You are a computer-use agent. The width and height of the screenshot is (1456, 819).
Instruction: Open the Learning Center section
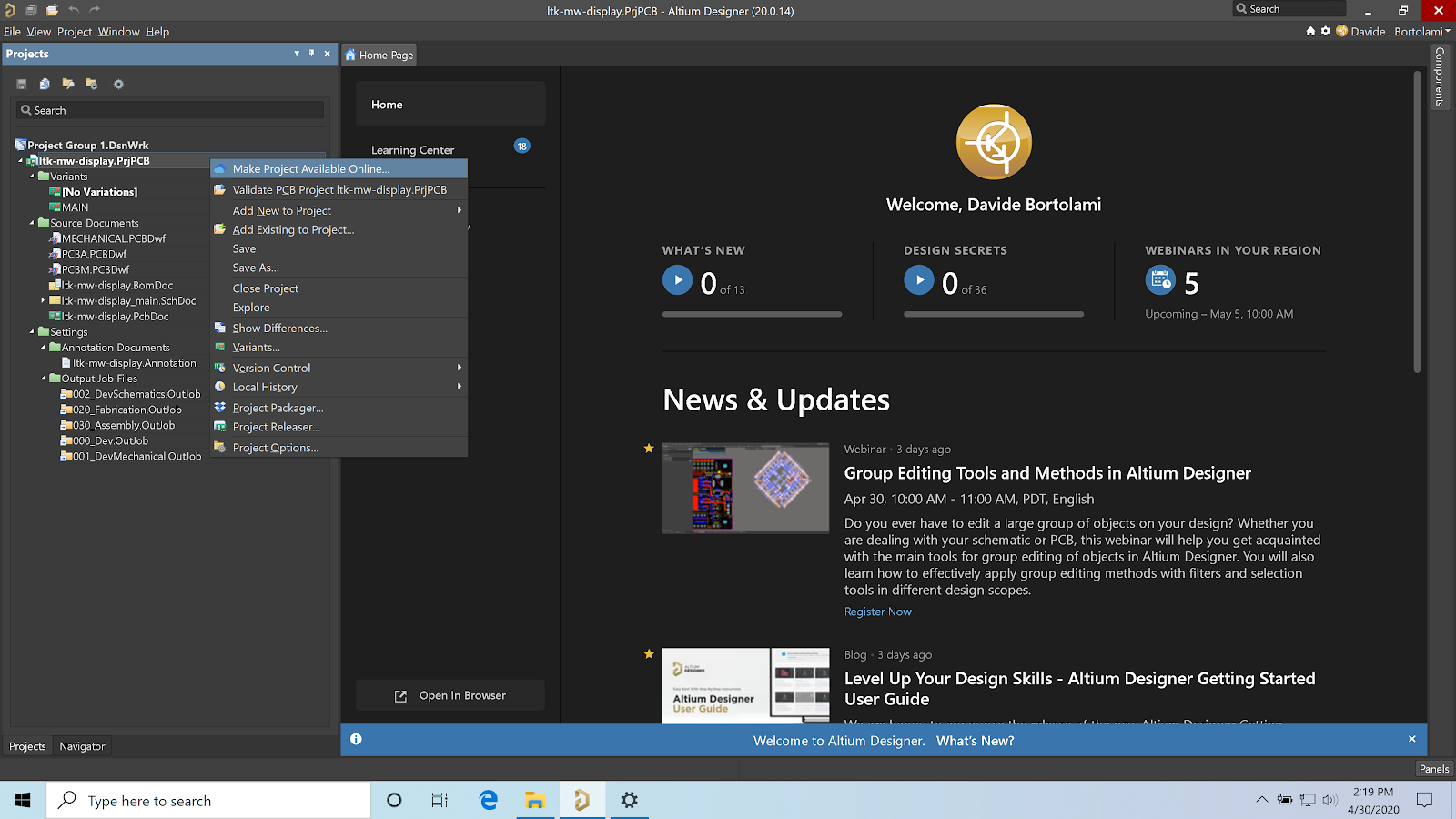tap(412, 150)
